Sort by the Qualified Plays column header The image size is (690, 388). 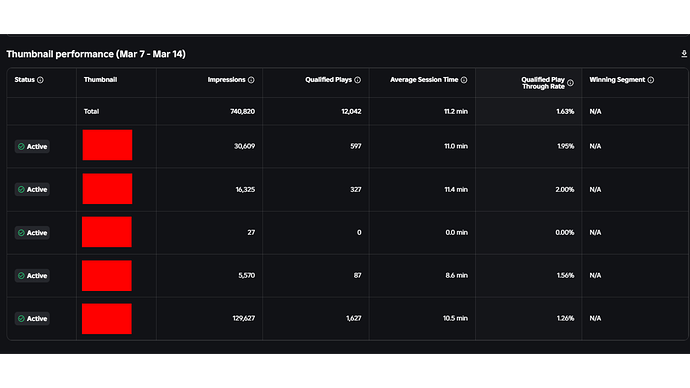click(x=328, y=80)
